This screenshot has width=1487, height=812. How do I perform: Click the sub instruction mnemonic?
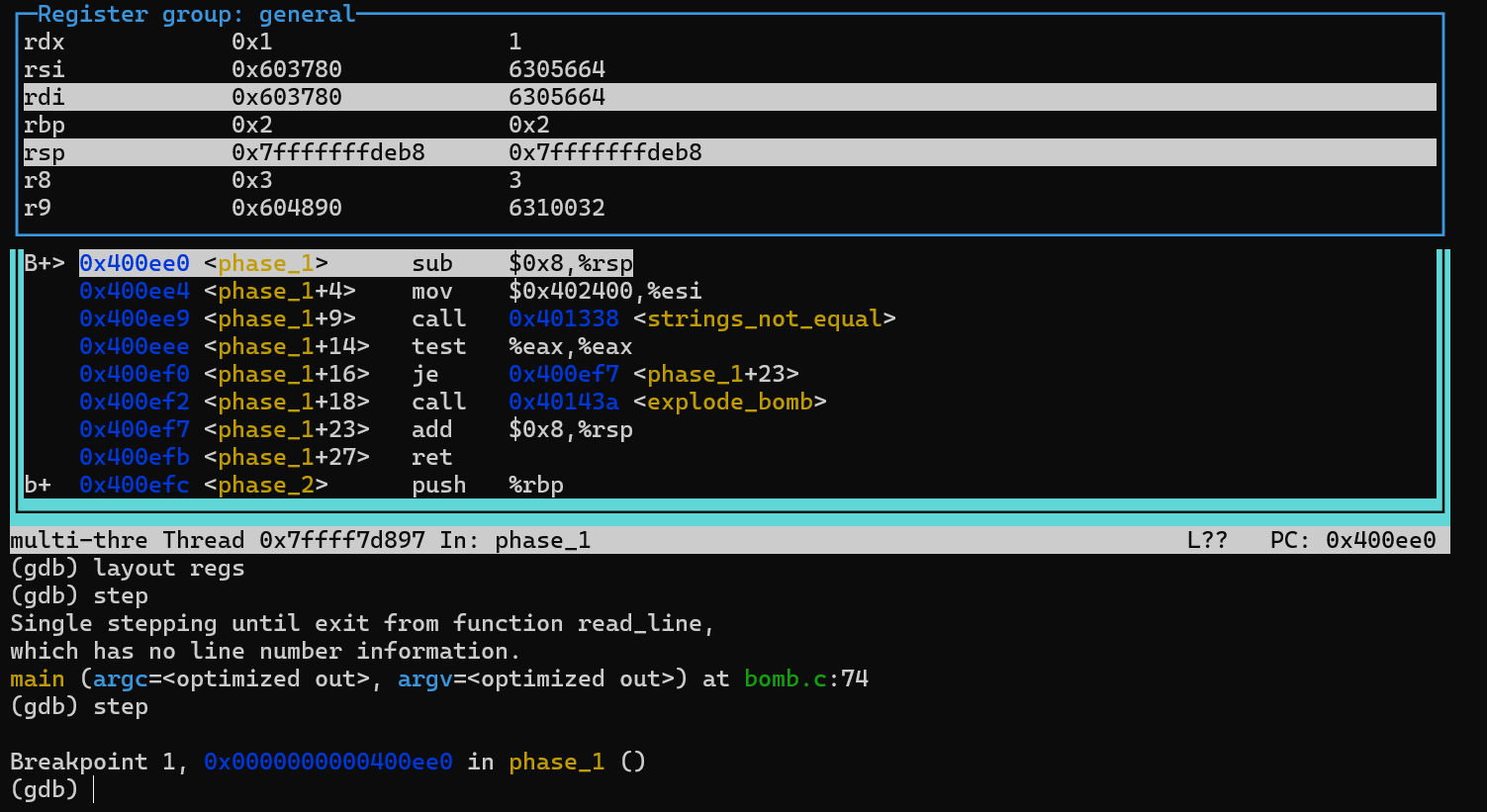(x=432, y=263)
